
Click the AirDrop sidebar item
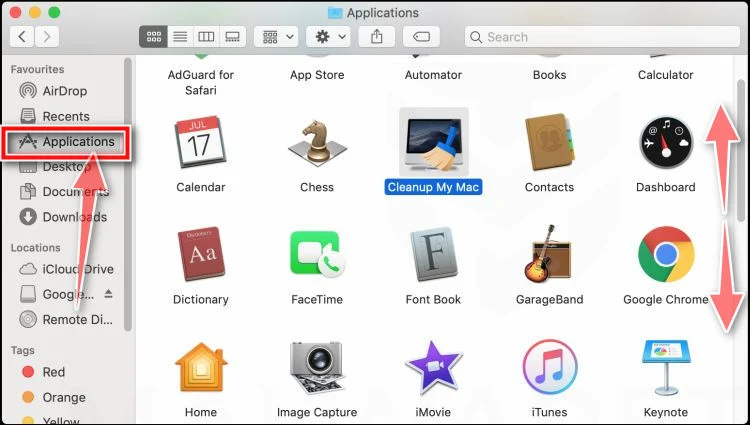[x=54, y=91]
